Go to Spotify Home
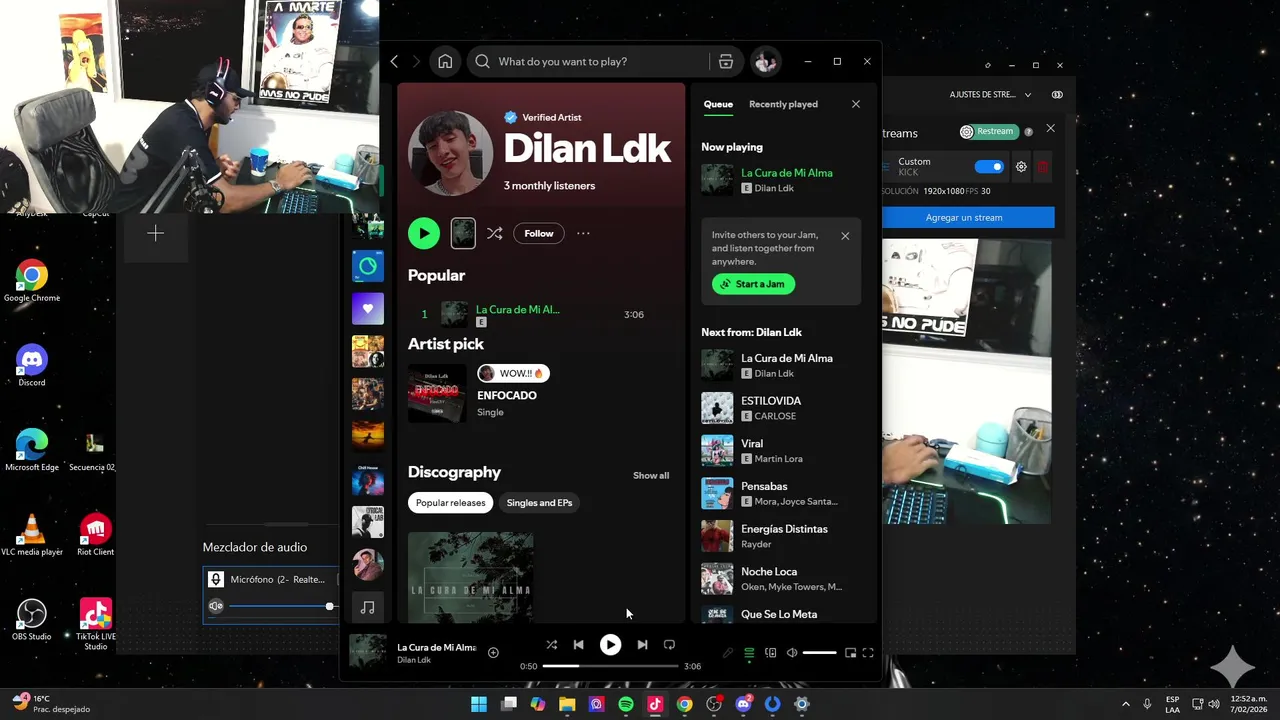The width and height of the screenshot is (1280, 720). [445, 61]
